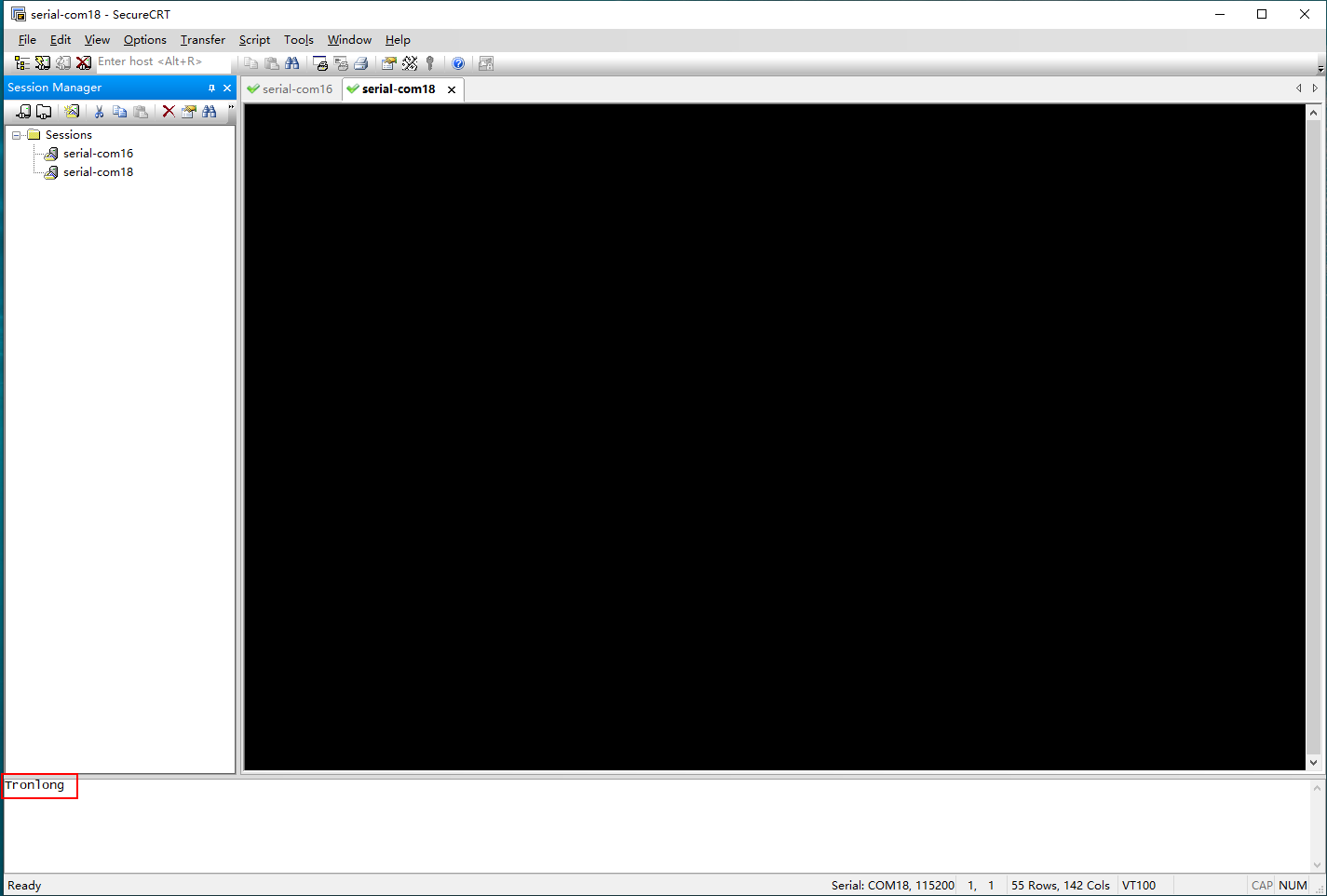Create a new session in Session Manager
Screen dimensions: 1327x896
[x=72, y=112]
